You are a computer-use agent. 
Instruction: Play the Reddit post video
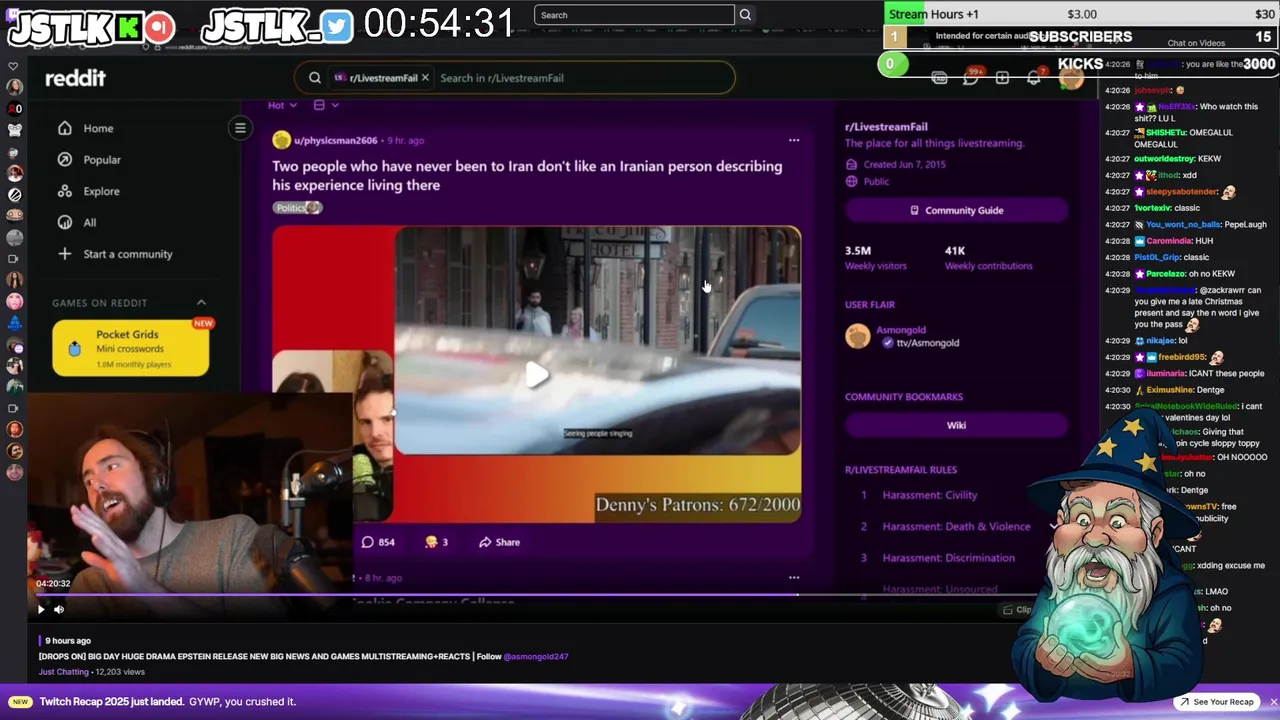click(x=537, y=375)
